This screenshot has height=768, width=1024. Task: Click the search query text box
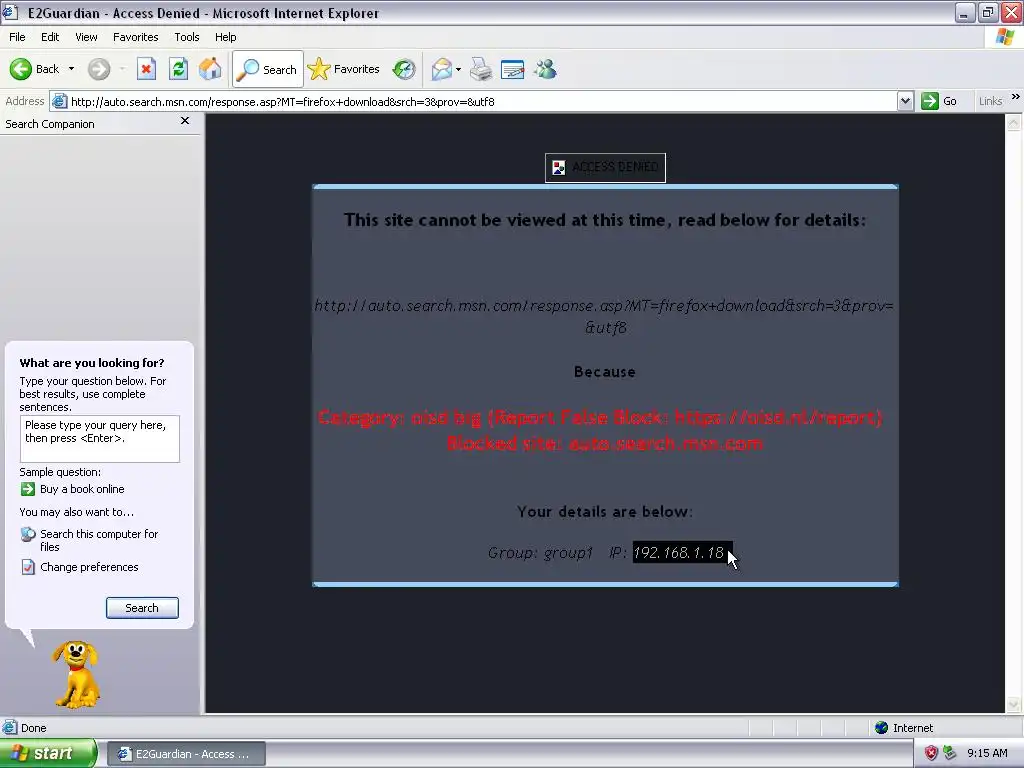pos(99,439)
